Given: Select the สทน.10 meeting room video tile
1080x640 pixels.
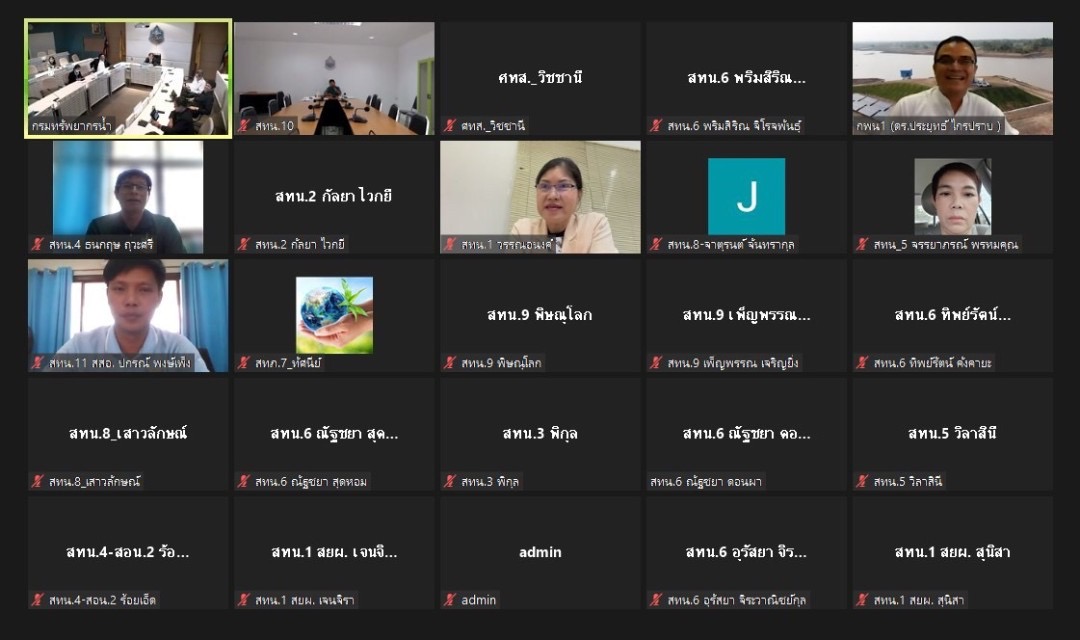Looking at the screenshot, I should point(334,79).
